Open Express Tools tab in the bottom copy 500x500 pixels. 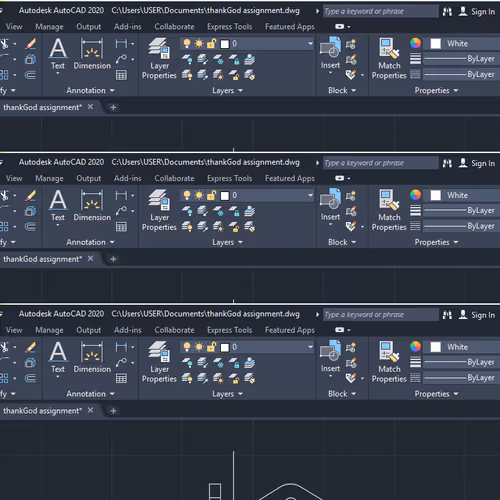coord(230,330)
